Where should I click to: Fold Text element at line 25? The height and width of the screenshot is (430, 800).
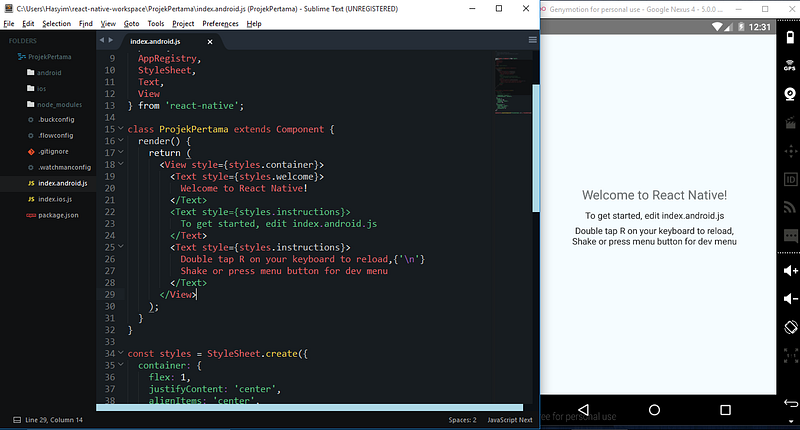coord(121,246)
